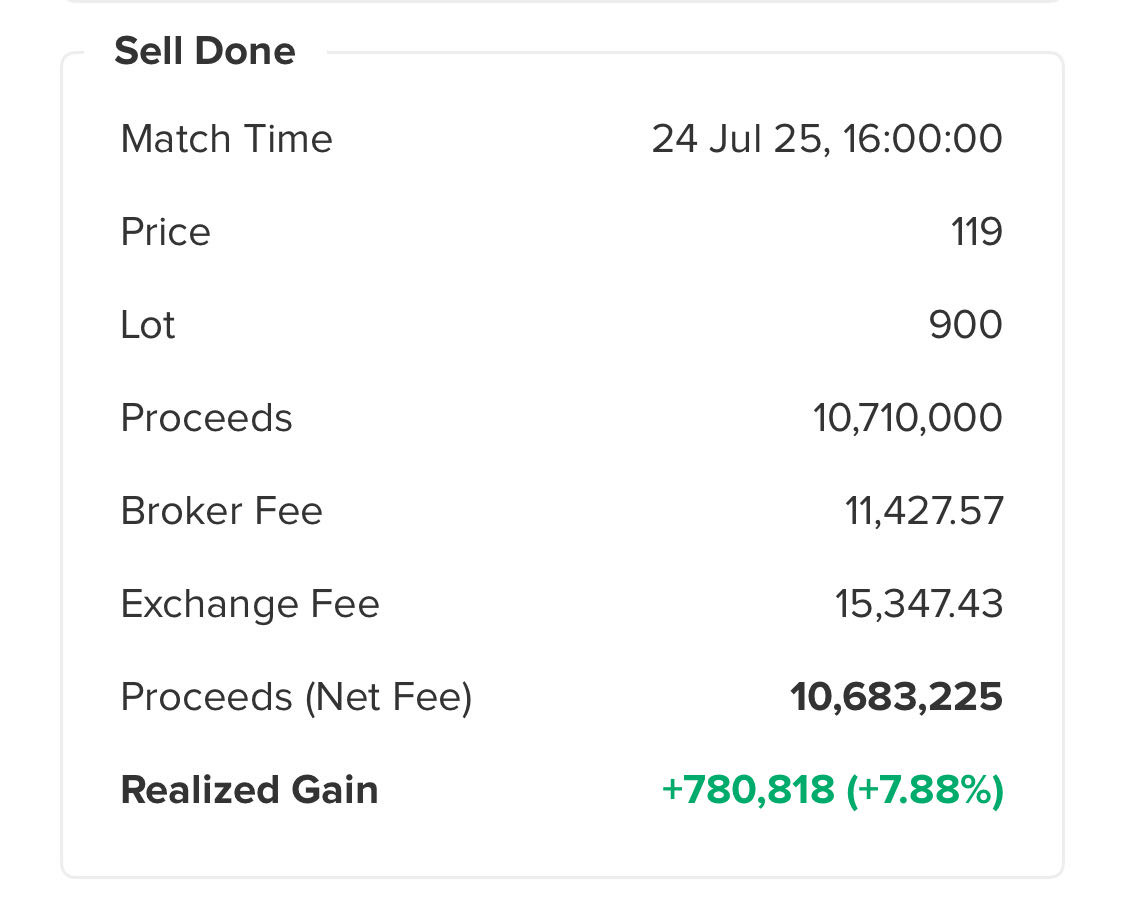Image resolution: width=1125 pixels, height=914 pixels.
Task: Select the Sell Done section title
Action: click(x=204, y=51)
